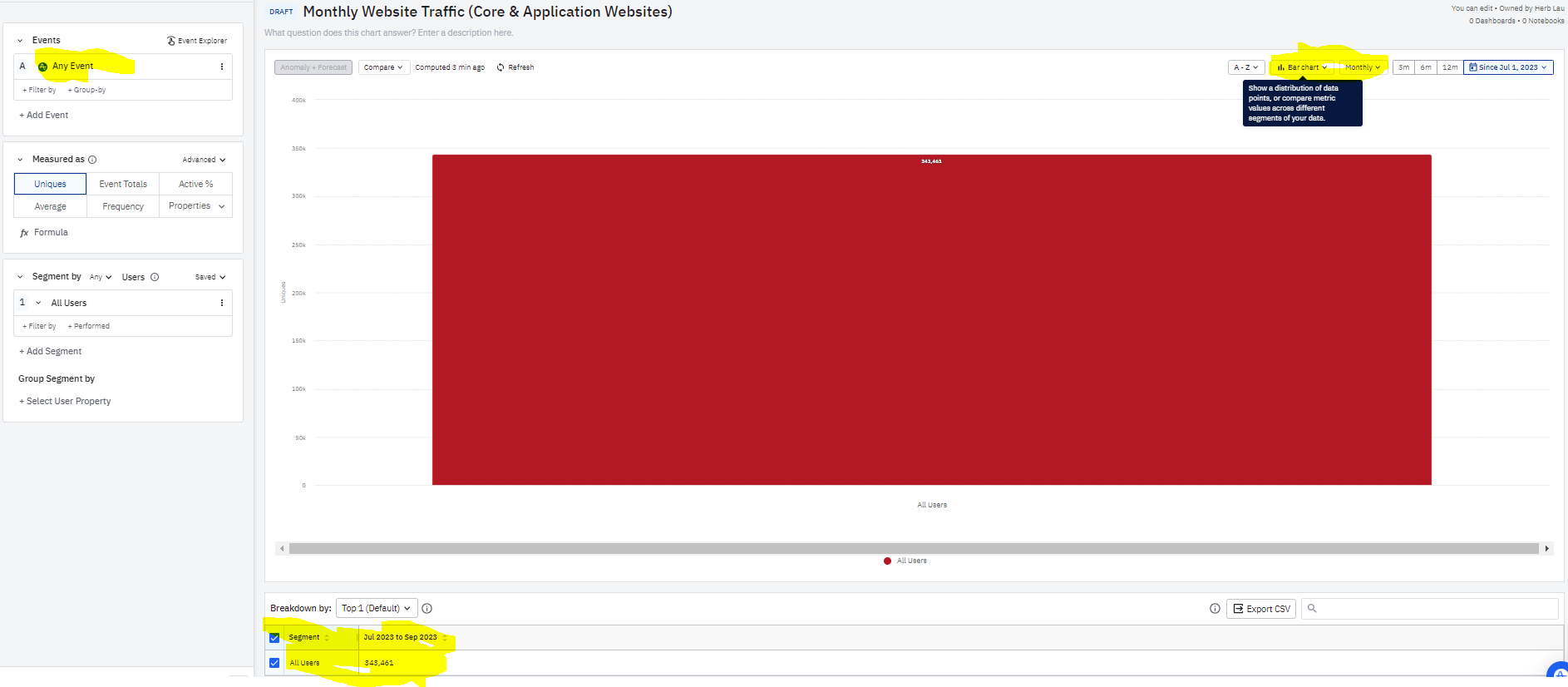Open the Any Event row options menu

pos(221,67)
